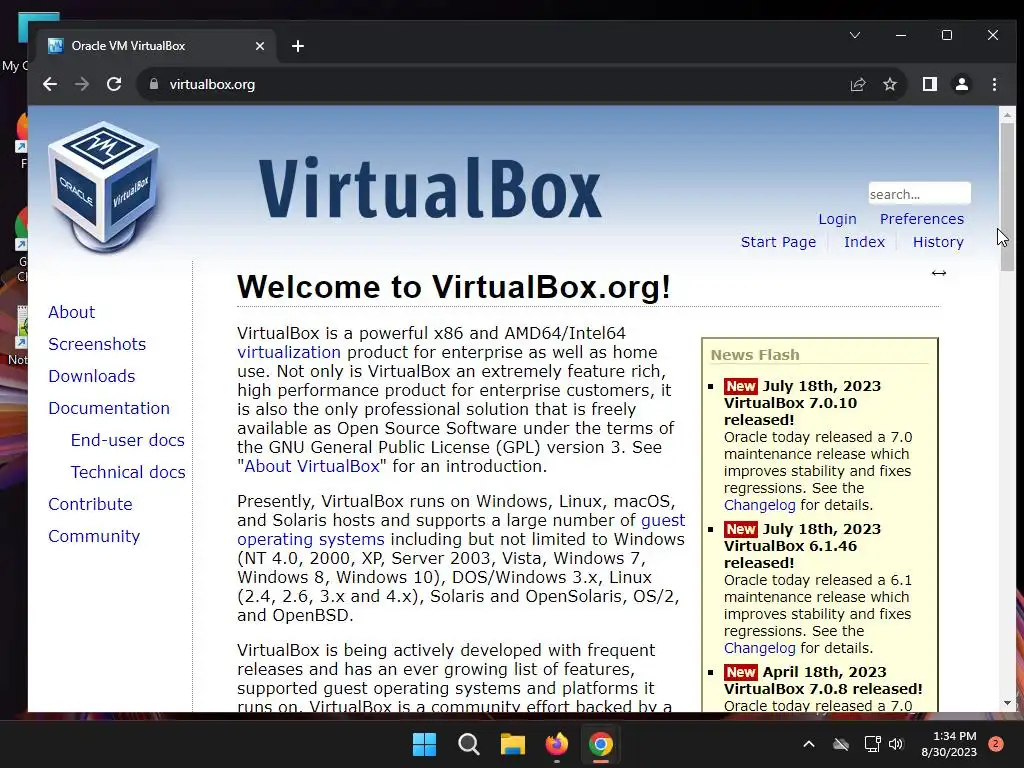Screen dimensions: 1024x768
Task: Open the Chrome profile avatar
Action: [961, 84]
